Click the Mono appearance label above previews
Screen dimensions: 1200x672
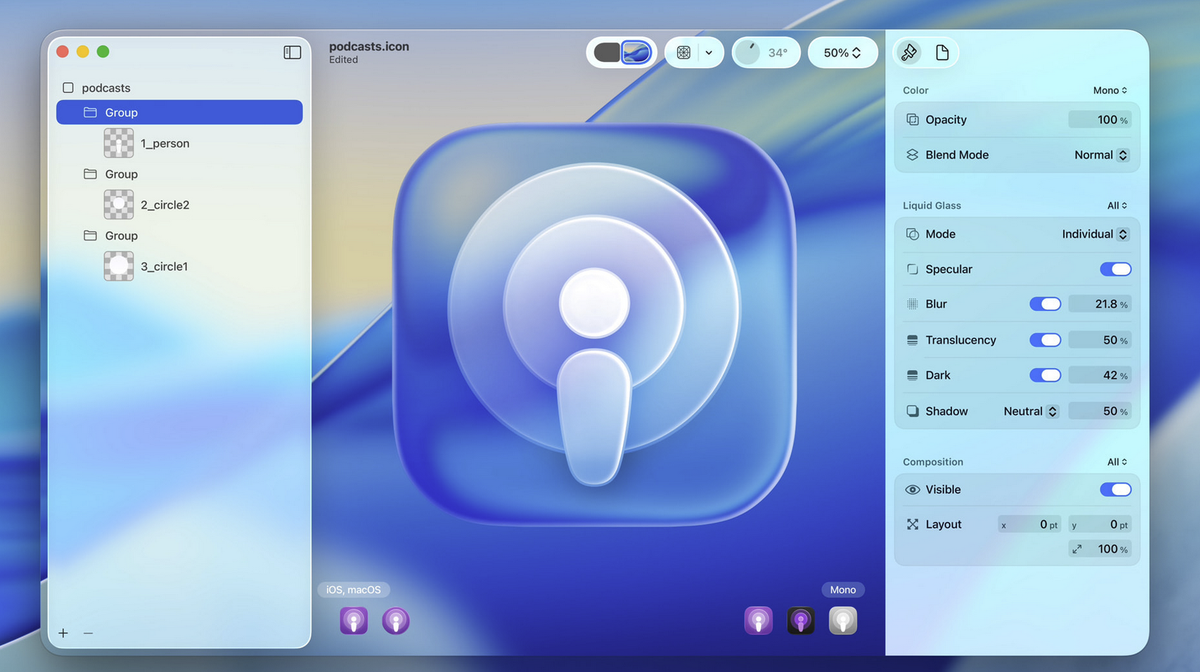pyautogui.click(x=843, y=590)
